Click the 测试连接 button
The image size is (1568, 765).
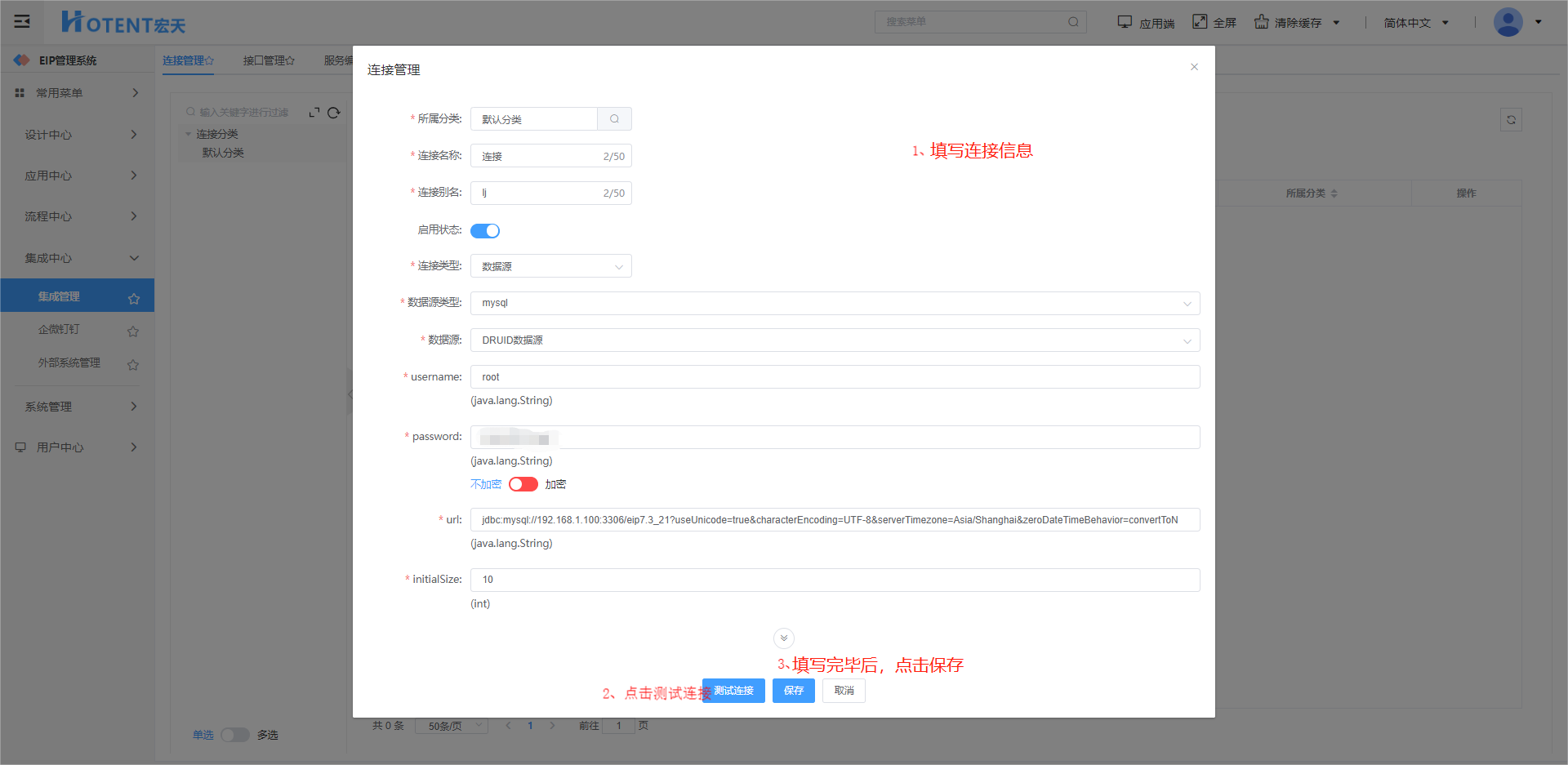[x=733, y=691]
